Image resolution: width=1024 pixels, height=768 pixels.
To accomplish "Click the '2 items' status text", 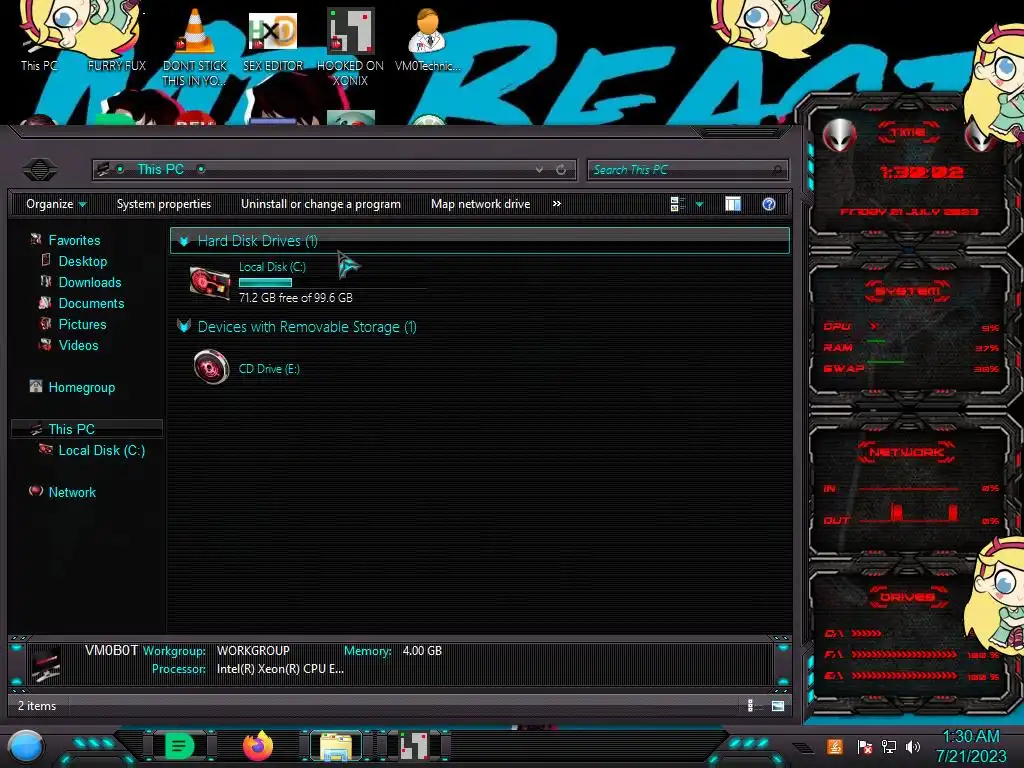I will click(37, 706).
